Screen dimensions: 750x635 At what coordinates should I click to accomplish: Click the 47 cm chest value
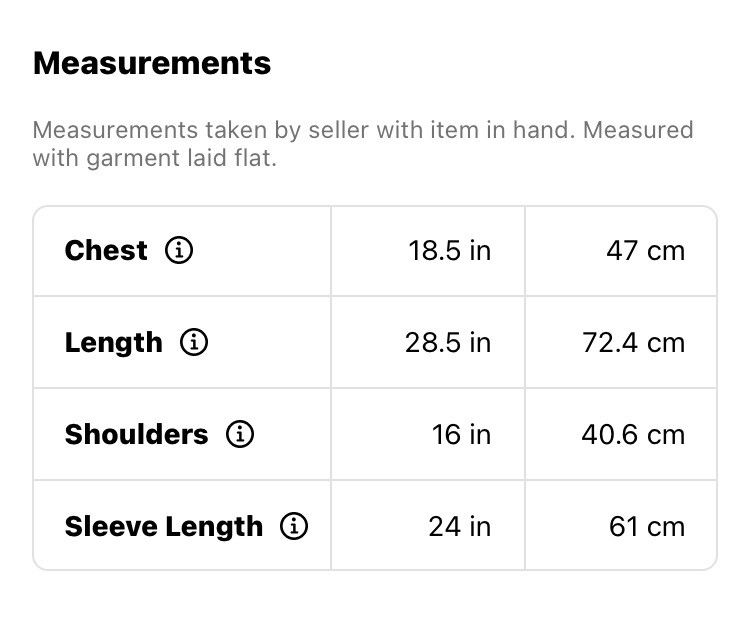pos(645,251)
